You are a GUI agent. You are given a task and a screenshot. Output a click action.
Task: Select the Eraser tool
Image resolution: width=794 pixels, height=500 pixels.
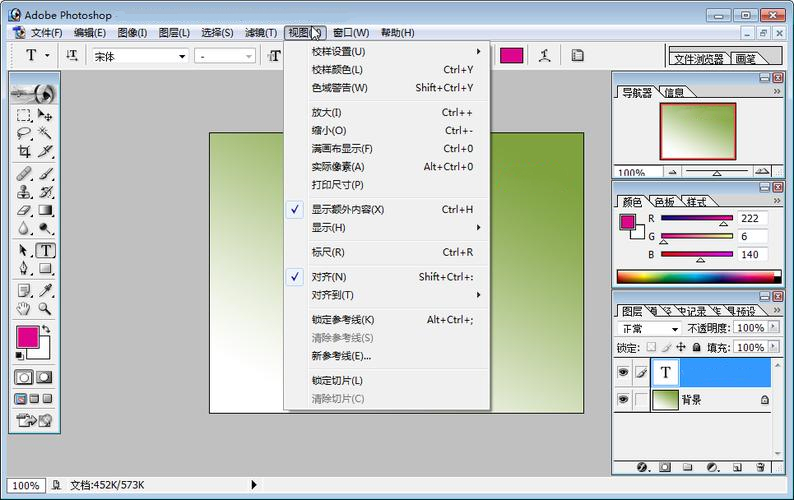coord(23,210)
